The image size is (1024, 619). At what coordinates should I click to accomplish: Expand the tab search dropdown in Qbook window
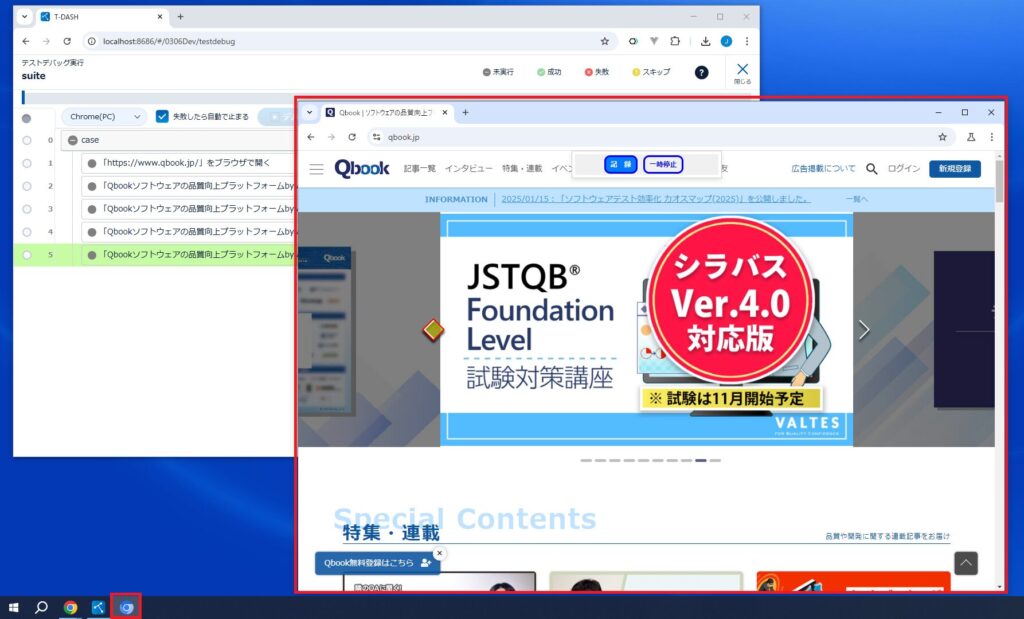pyautogui.click(x=310, y=112)
